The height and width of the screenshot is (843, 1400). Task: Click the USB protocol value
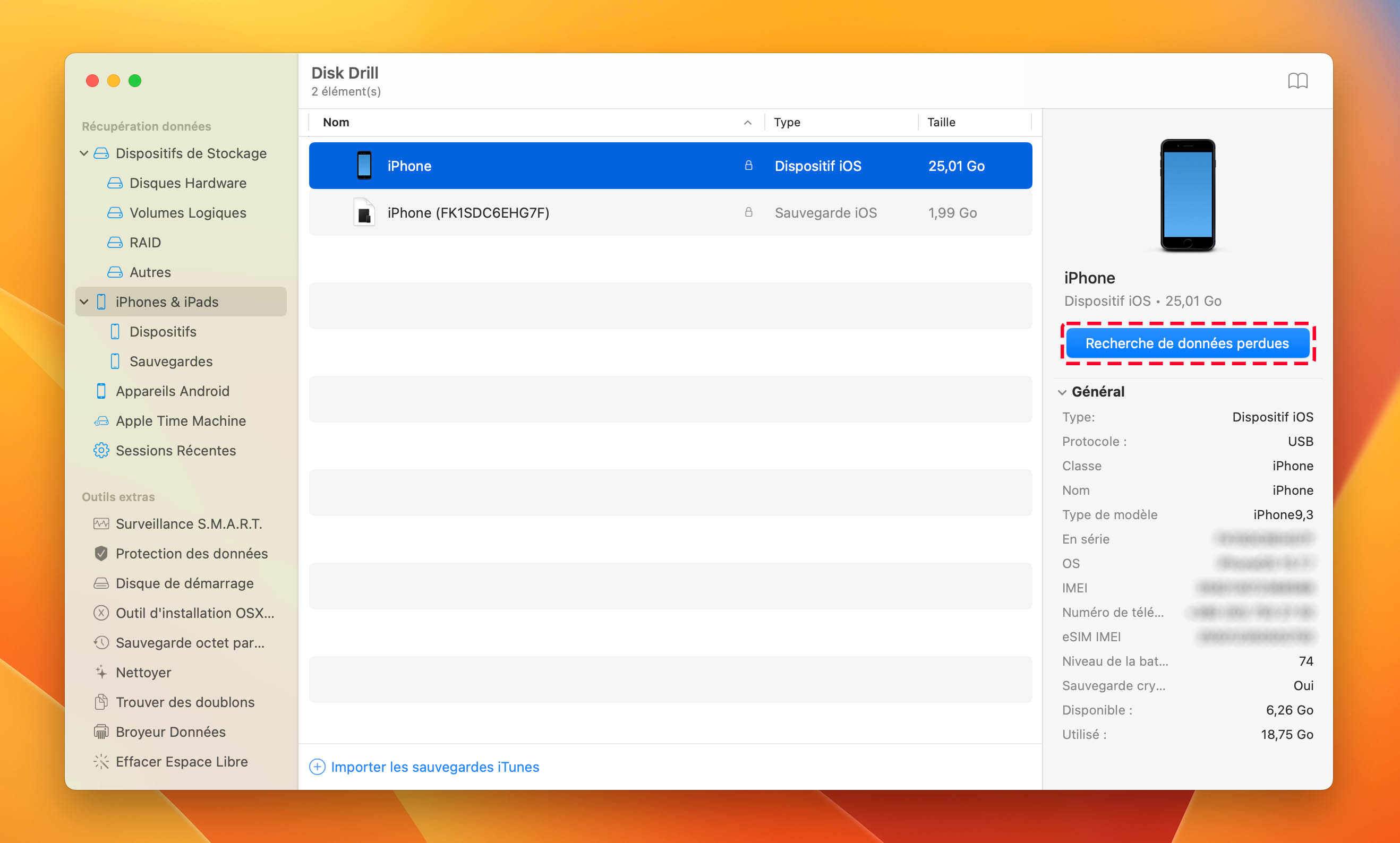(1301, 441)
